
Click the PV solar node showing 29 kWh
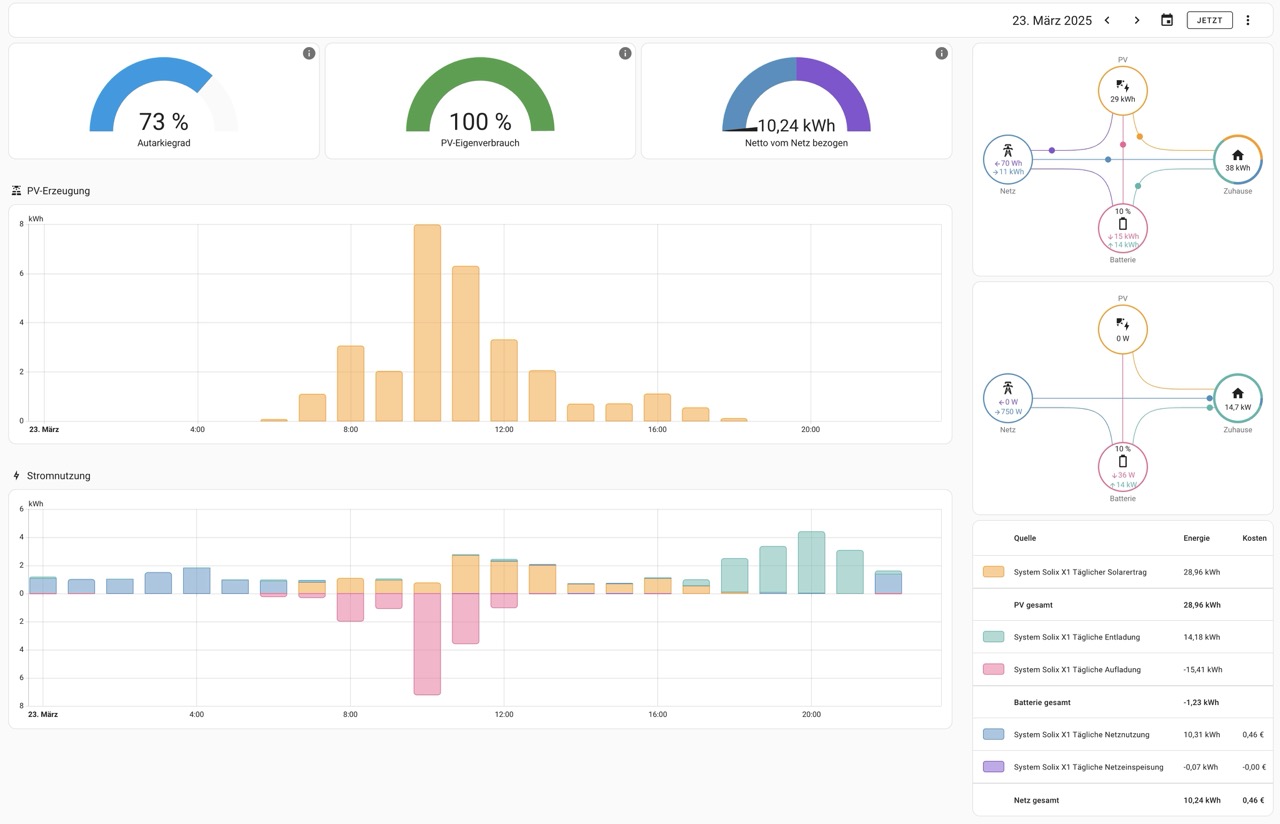1122,91
